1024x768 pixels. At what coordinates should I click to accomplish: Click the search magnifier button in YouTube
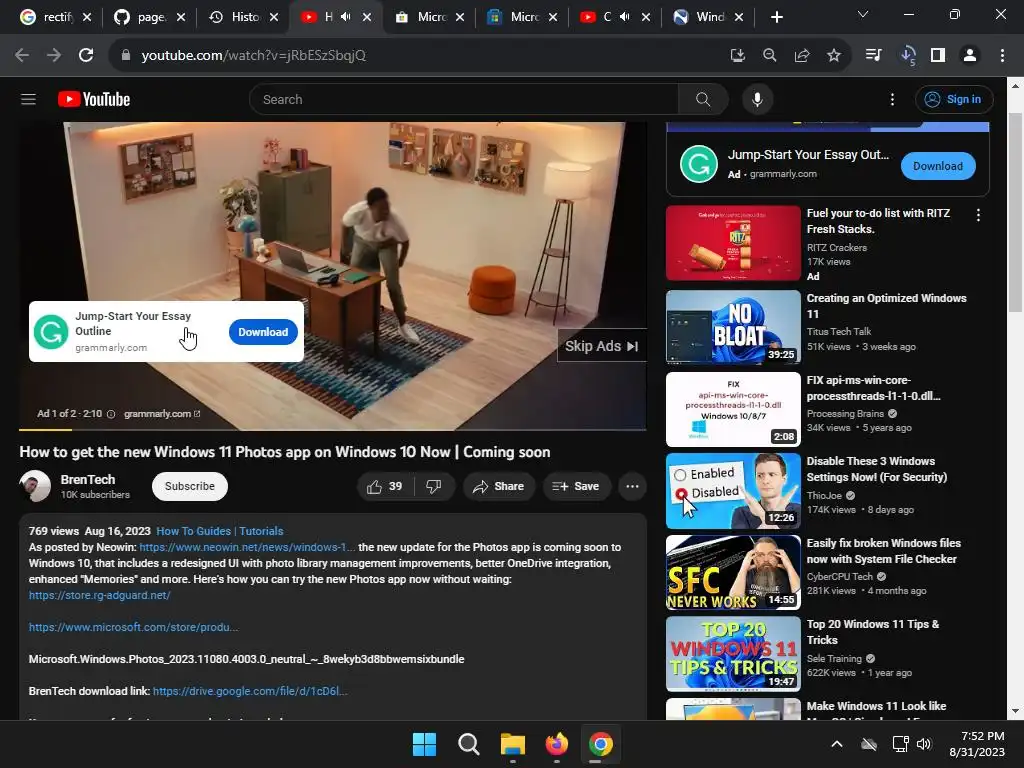pos(703,99)
